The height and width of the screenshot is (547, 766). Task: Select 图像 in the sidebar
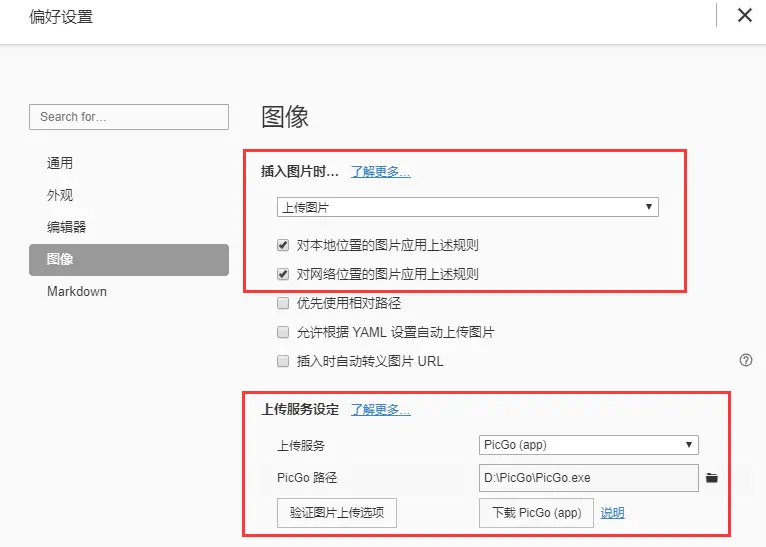pos(129,260)
